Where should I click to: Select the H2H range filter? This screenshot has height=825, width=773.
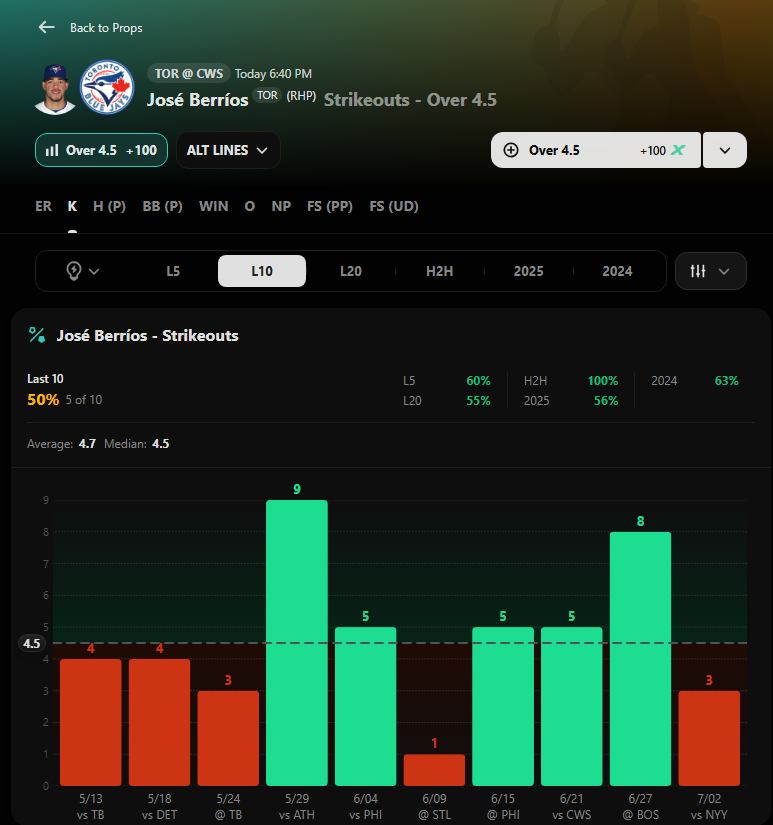[x=439, y=271]
